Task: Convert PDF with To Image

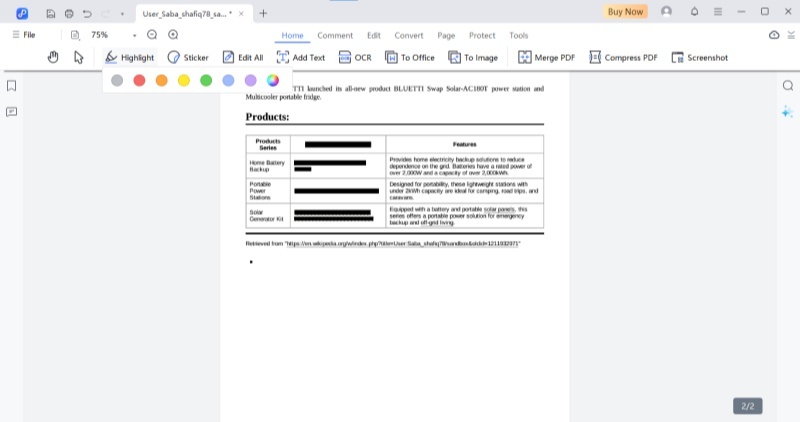Action: 473,58
